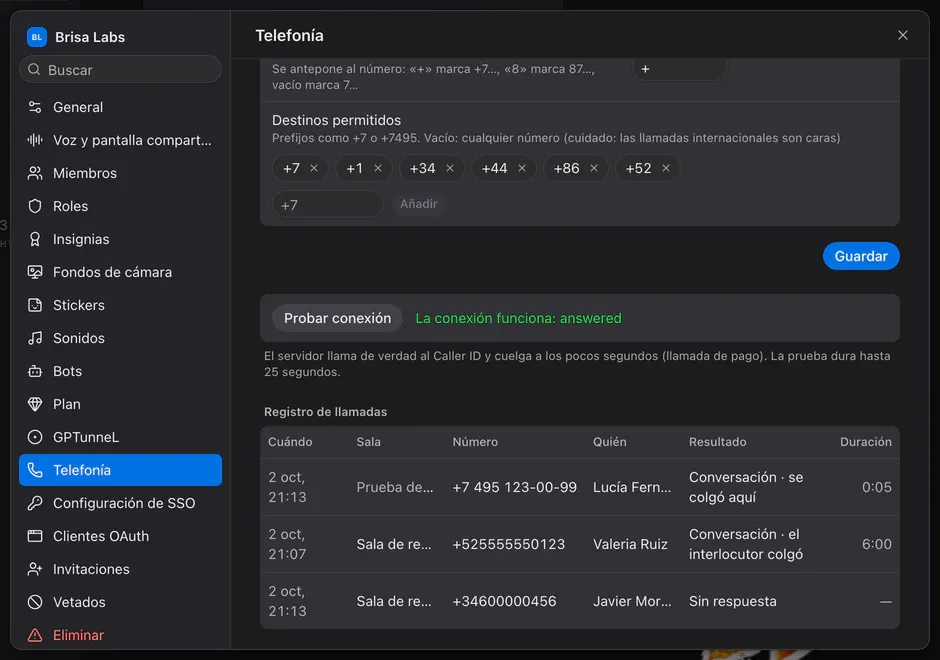940x660 pixels.
Task: Open the General section
Action: point(120,107)
